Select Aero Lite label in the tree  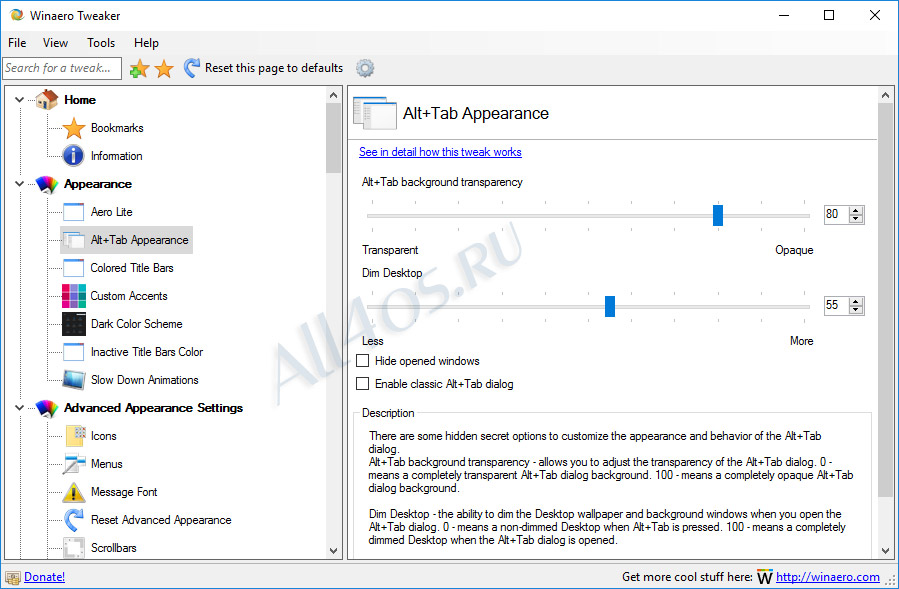pyautogui.click(x=112, y=212)
